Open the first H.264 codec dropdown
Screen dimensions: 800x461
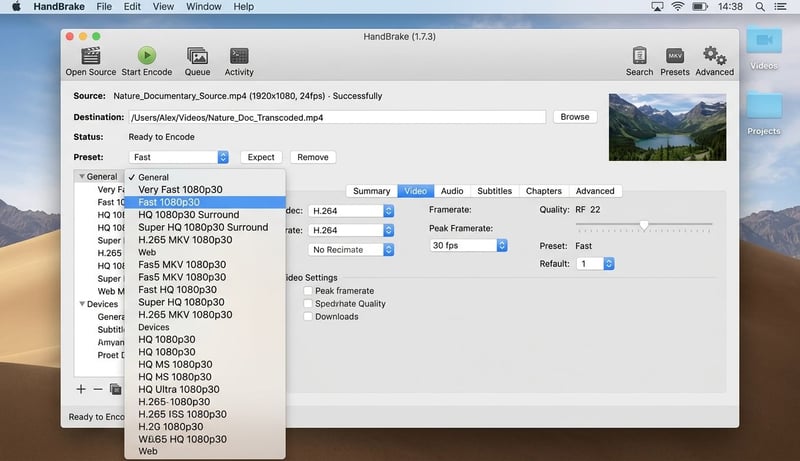click(351, 211)
